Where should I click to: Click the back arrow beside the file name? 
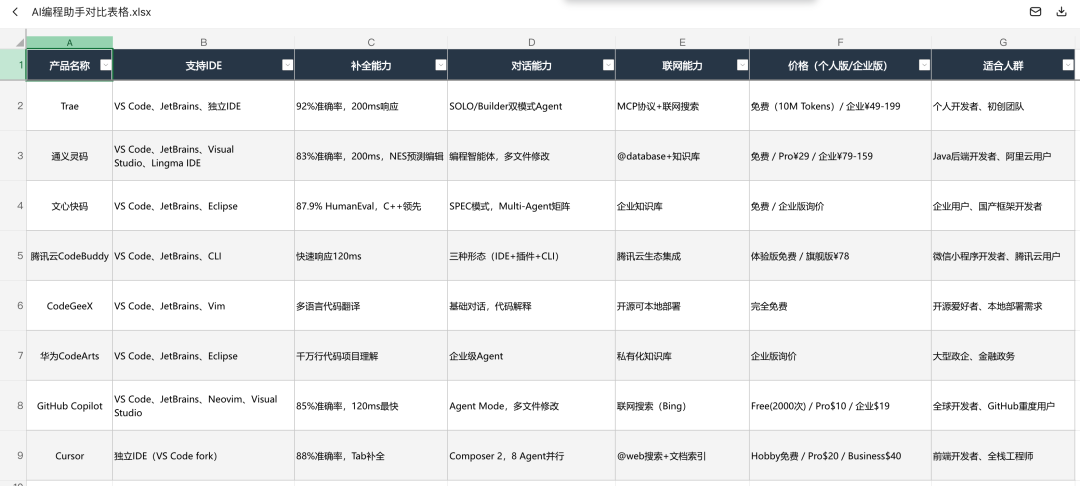(x=15, y=12)
